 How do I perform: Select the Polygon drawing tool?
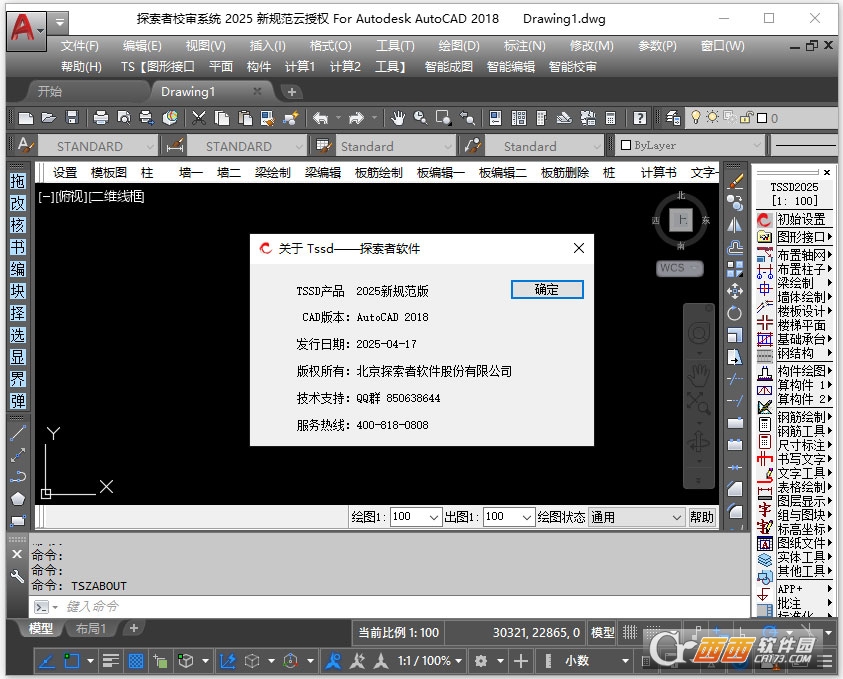[x=18, y=499]
